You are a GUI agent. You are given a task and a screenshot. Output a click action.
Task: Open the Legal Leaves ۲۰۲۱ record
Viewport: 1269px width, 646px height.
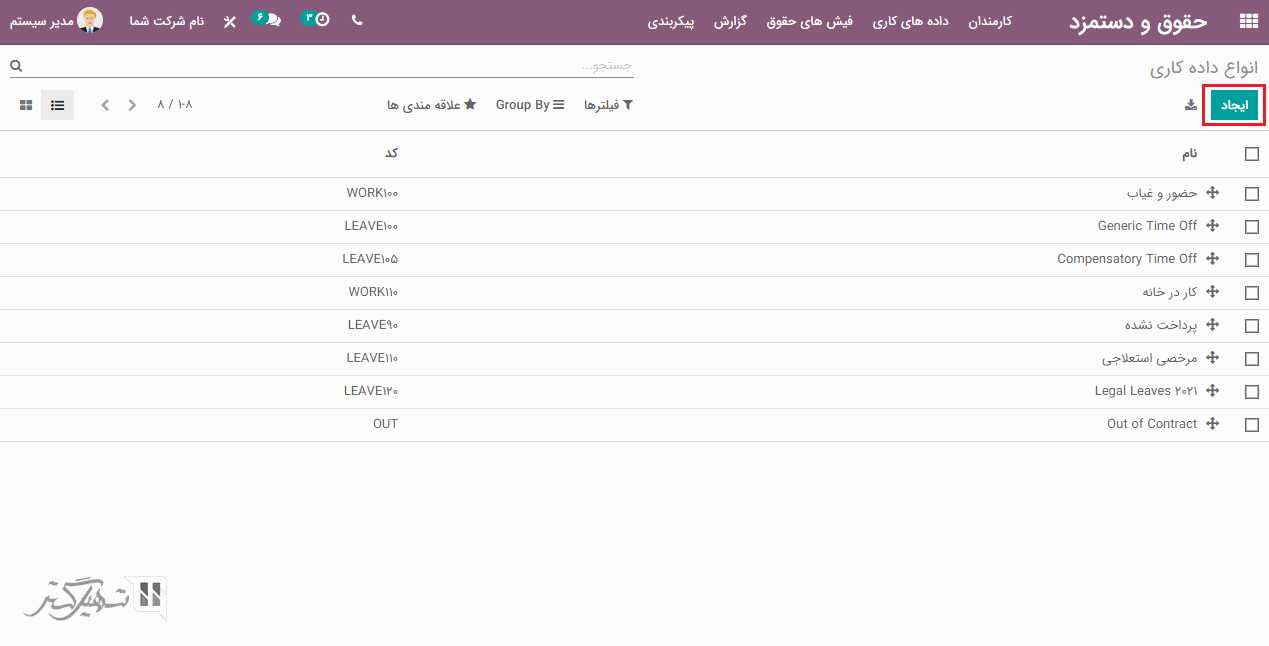tap(1146, 391)
